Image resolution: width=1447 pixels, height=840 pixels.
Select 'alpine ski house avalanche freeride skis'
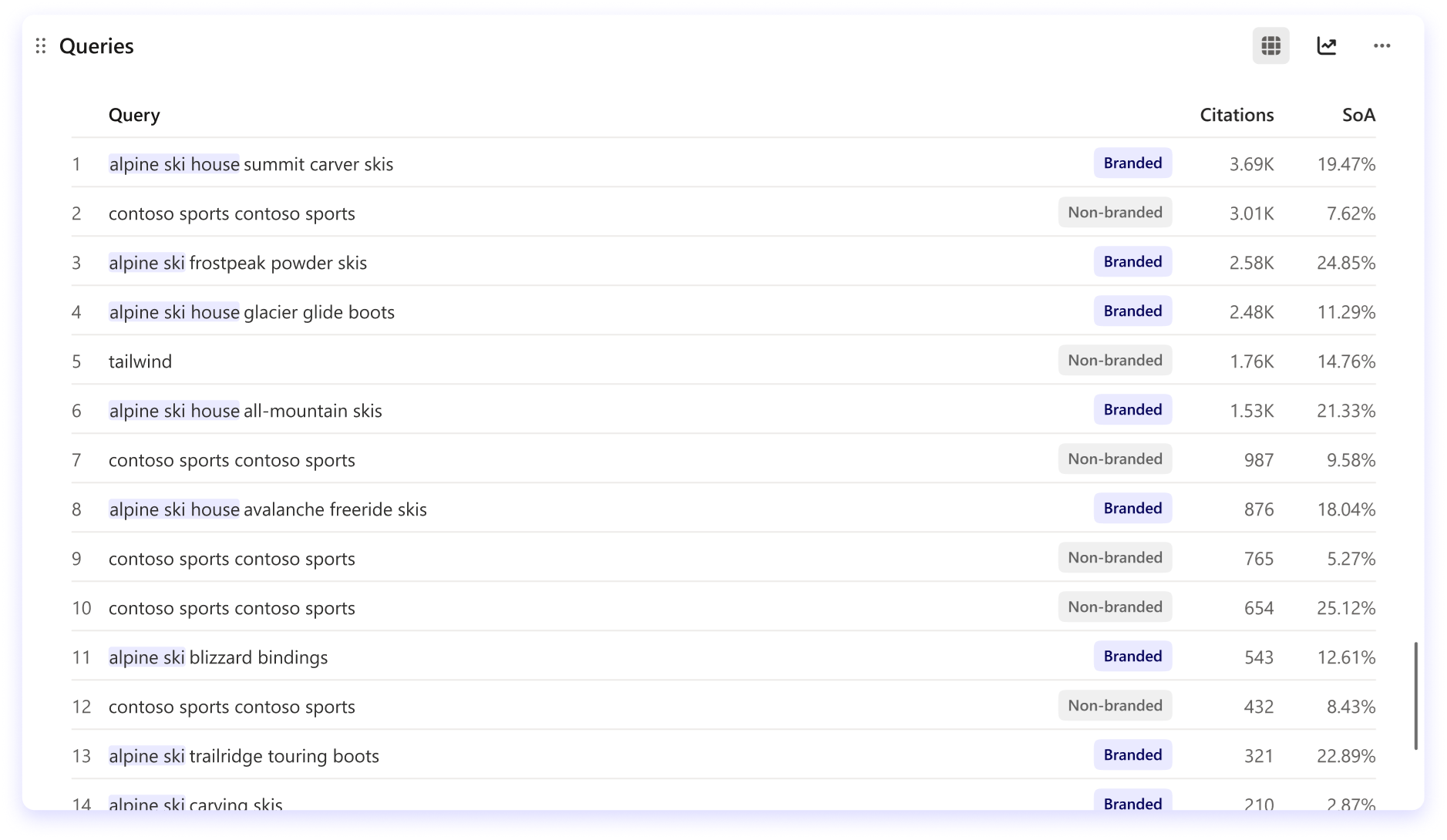click(x=268, y=509)
